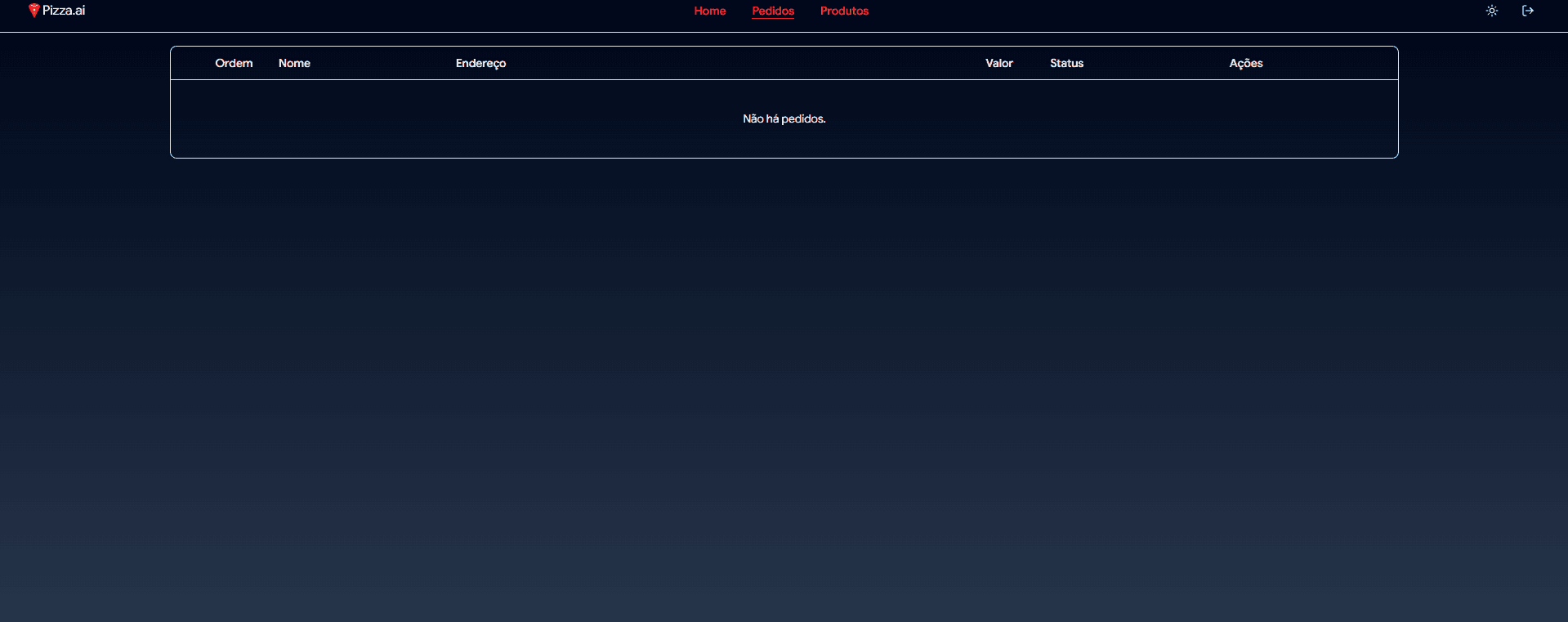This screenshot has width=1568, height=622.
Task: Select the underlined active Pedidos tab
Action: coord(772,11)
